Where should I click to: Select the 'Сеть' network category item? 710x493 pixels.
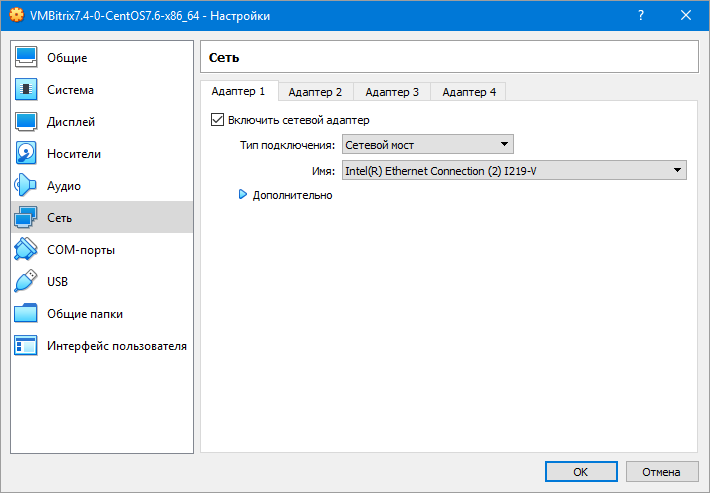point(60,218)
